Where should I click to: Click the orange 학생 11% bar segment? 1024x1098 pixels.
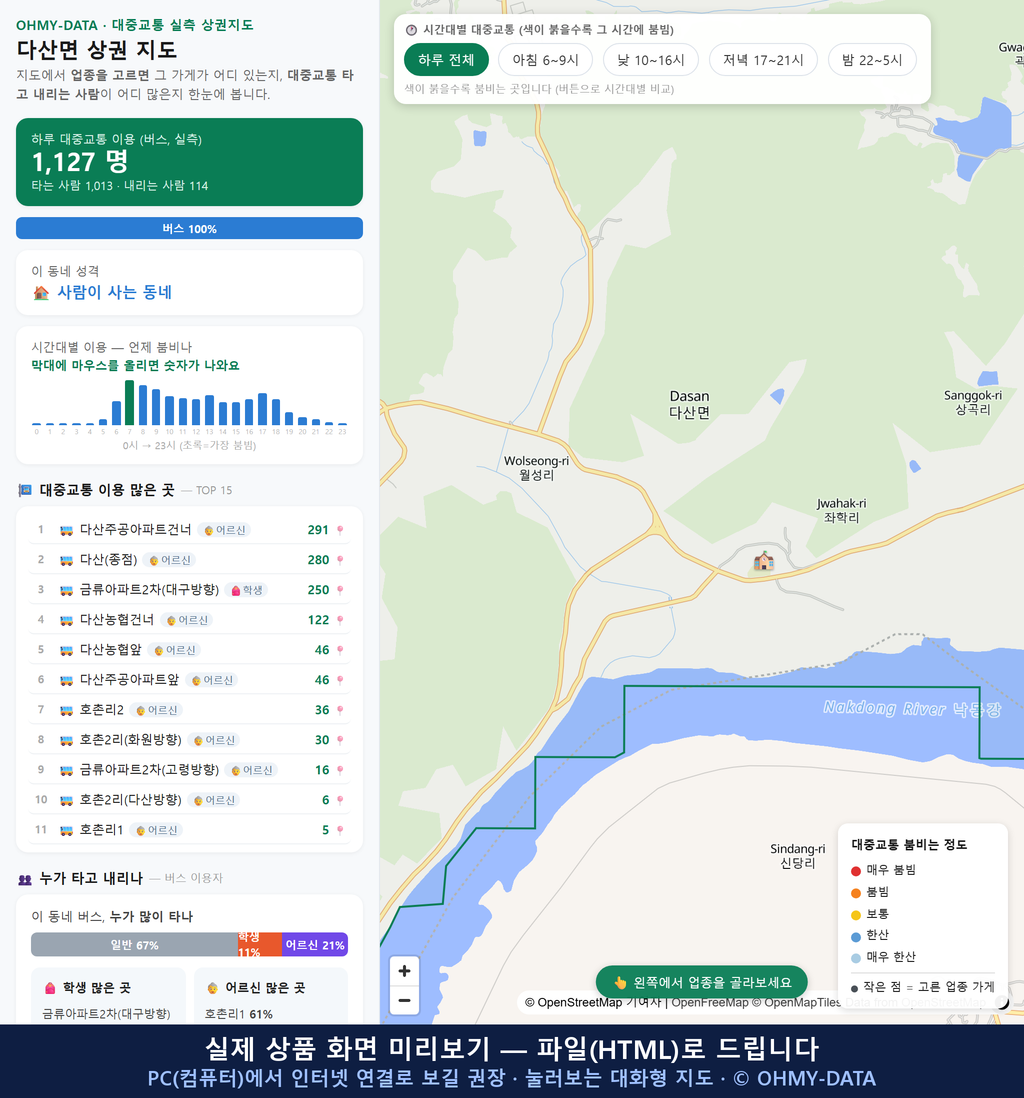click(x=260, y=945)
